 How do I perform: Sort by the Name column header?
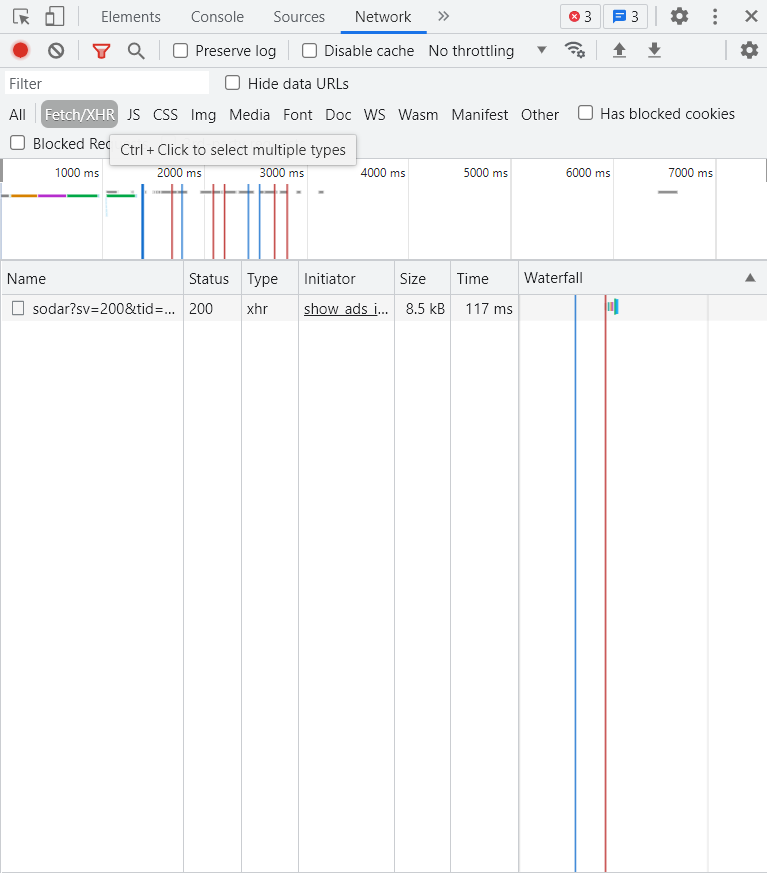tap(92, 278)
